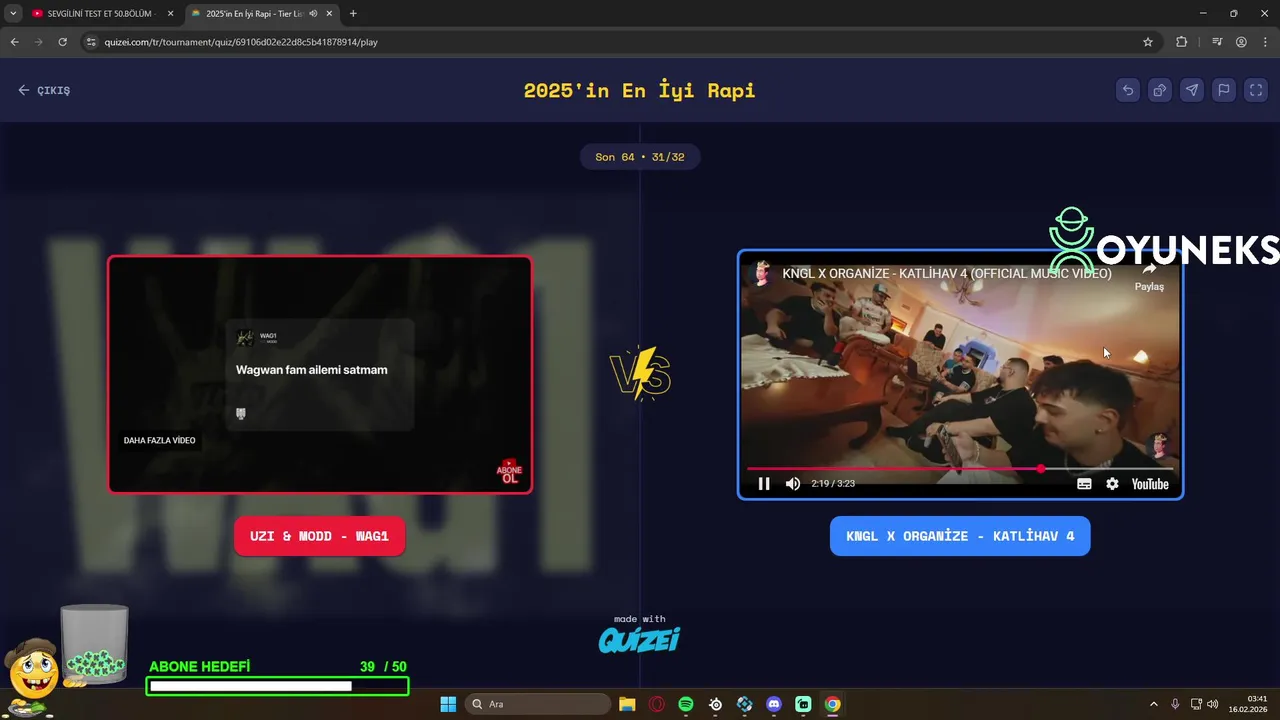The width and height of the screenshot is (1280, 720).
Task: Open YouTube player settings gear
Action: pyautogui.click(x=1112, y=484)
